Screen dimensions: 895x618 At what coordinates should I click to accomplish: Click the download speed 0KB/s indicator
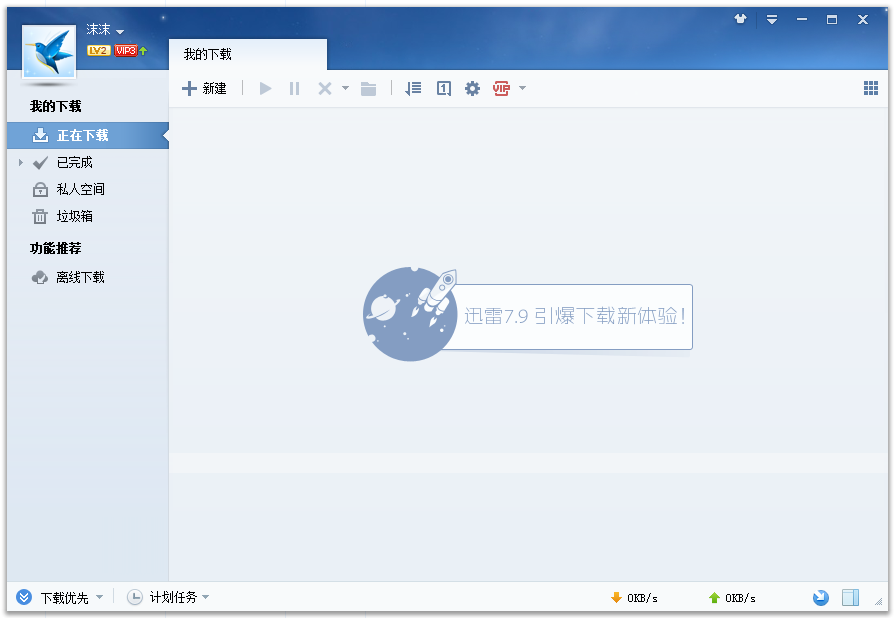click(x=634, y=597)
